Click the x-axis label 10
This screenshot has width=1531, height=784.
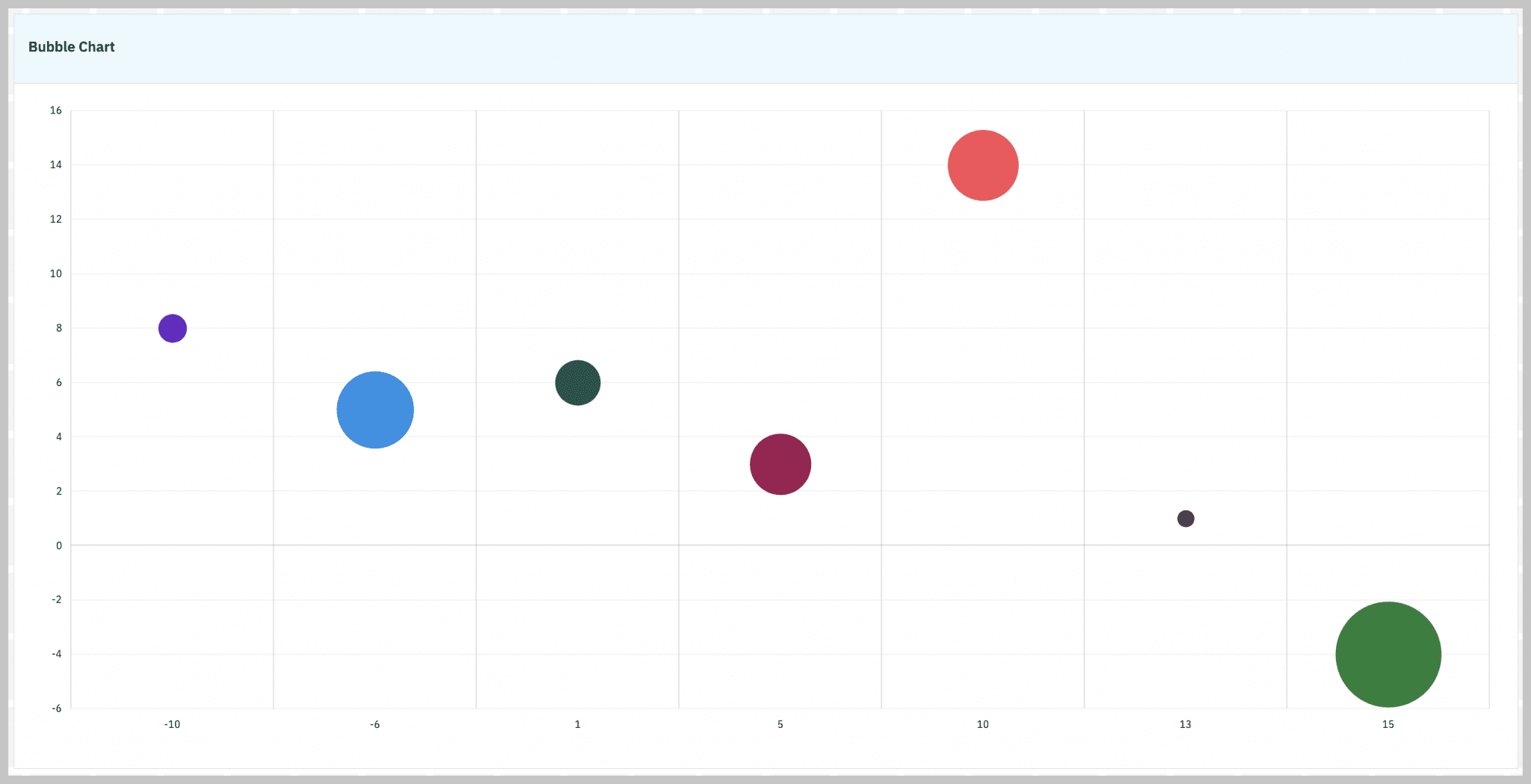(x=982, y=724)
